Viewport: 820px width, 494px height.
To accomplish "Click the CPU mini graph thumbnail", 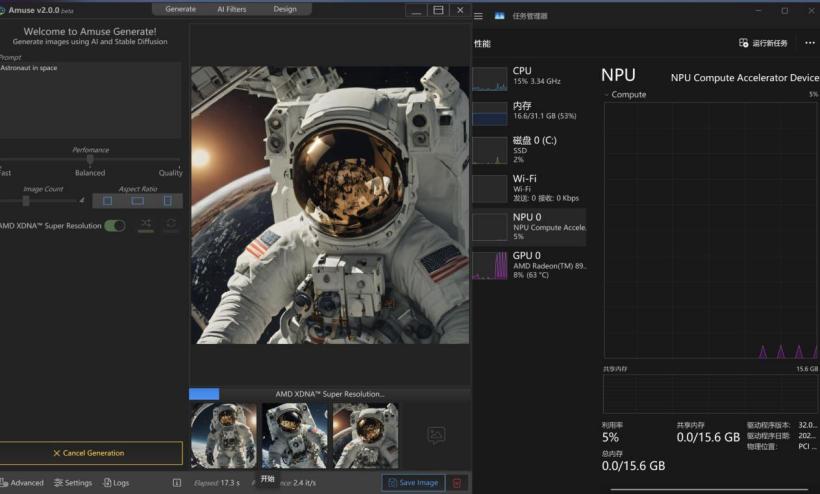I will click(489, 78).
